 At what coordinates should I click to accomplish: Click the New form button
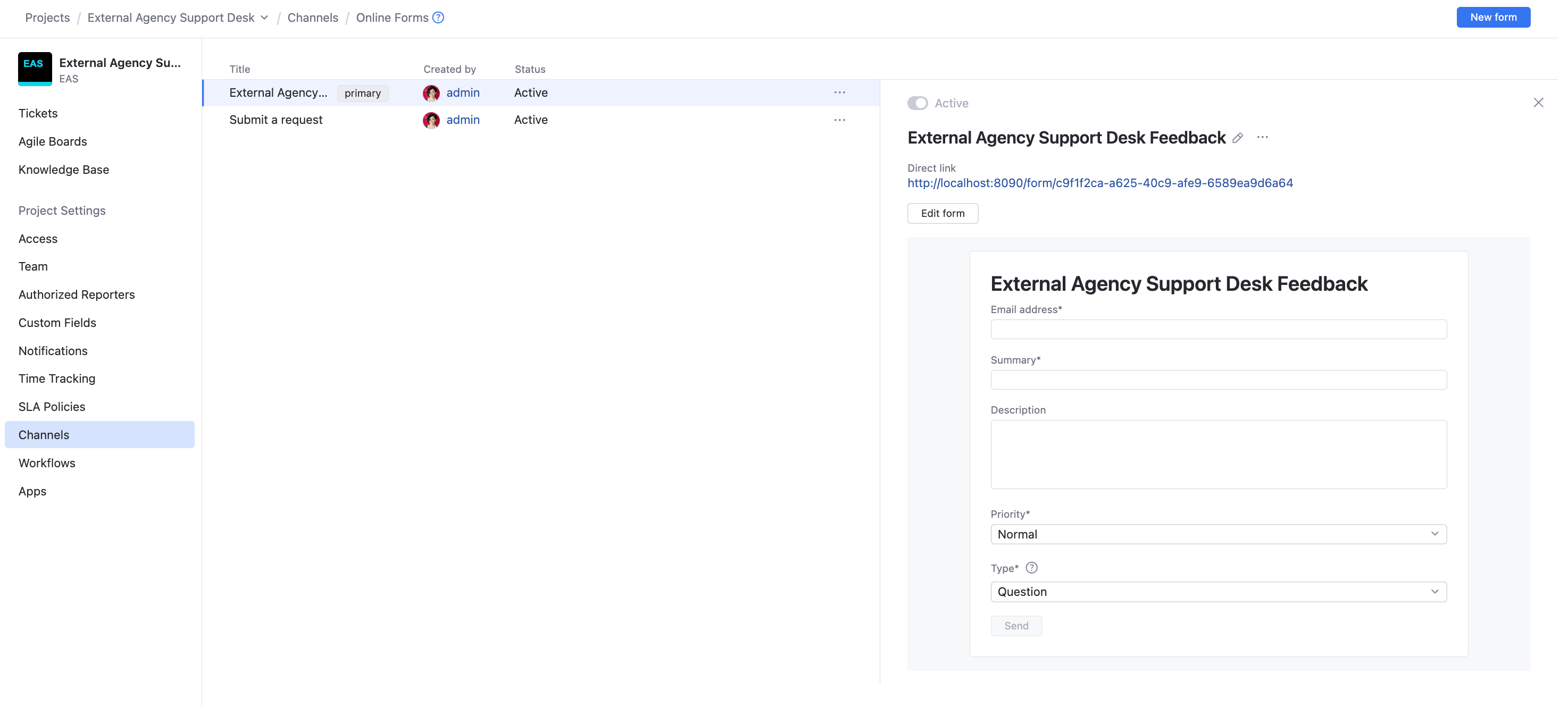click(1493, 17)
